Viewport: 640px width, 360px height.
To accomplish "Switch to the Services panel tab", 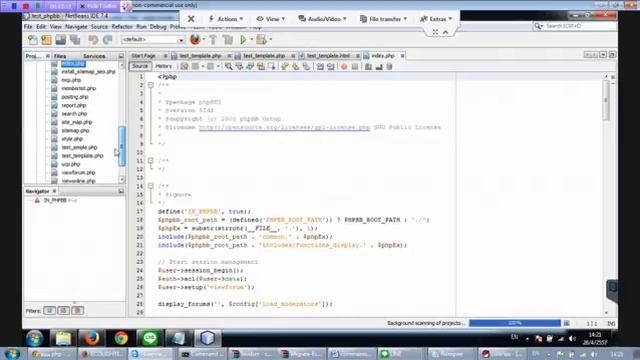I will click(94, 56).
